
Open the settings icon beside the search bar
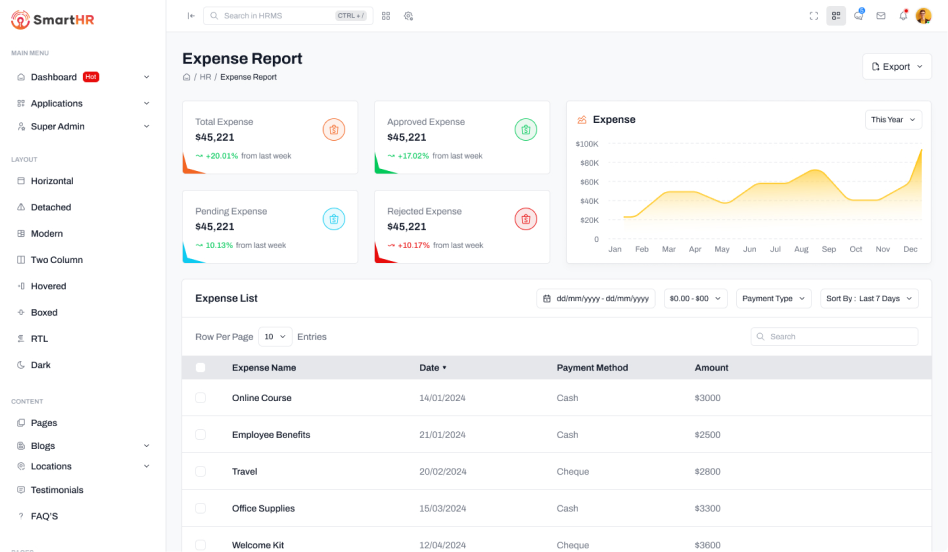[x=408, y=16]
